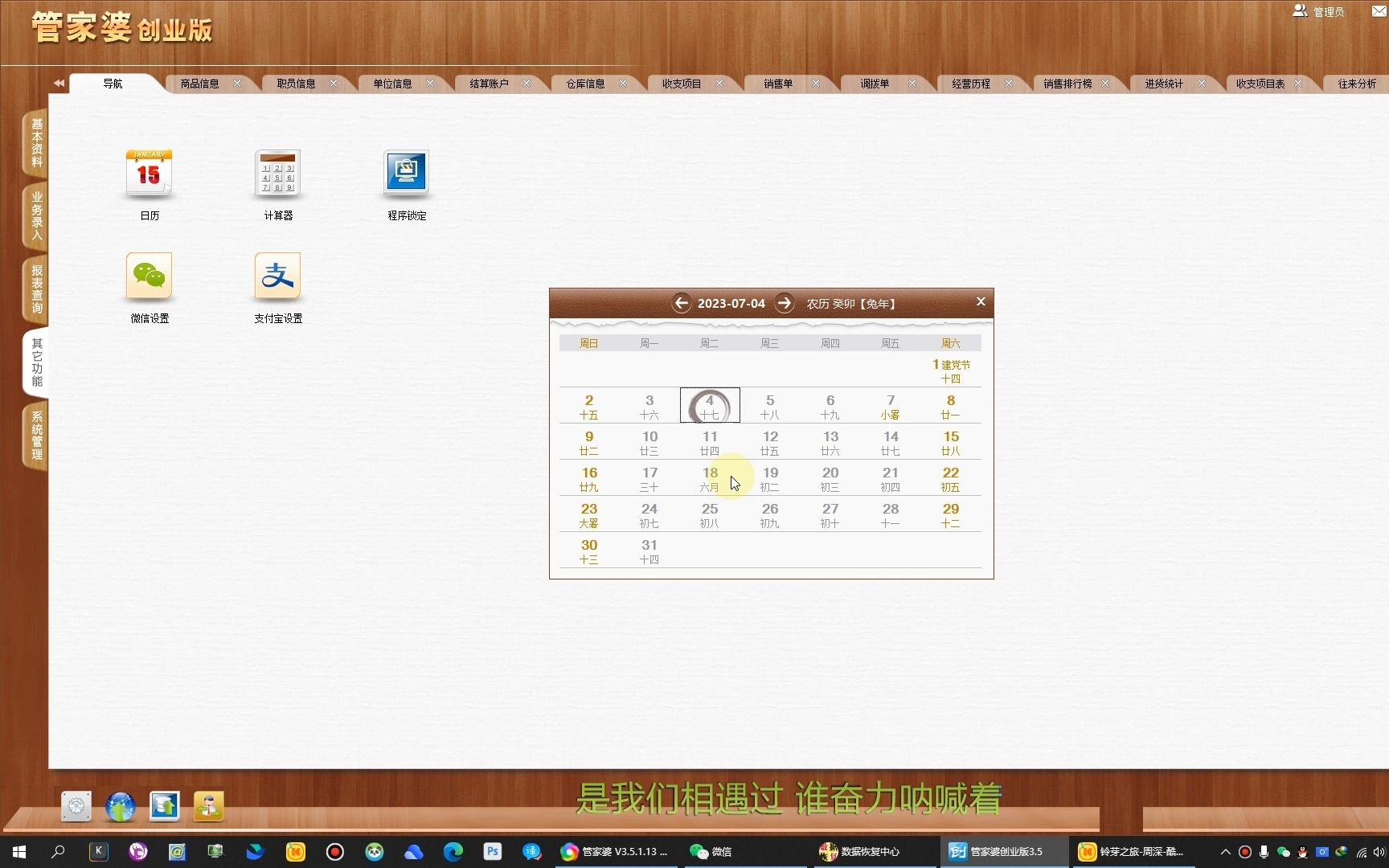Click the monitor upload icon in bottom dock

click(165, 806)
